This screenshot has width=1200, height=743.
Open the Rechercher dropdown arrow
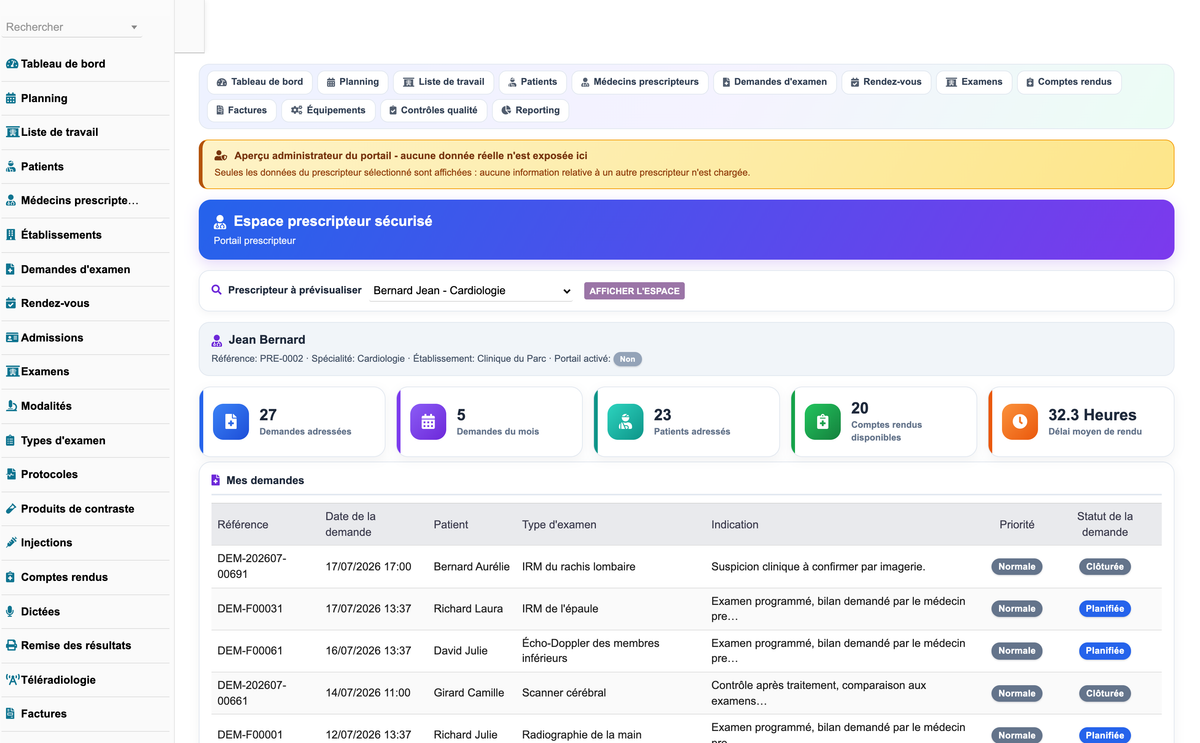tap(134, 28)
